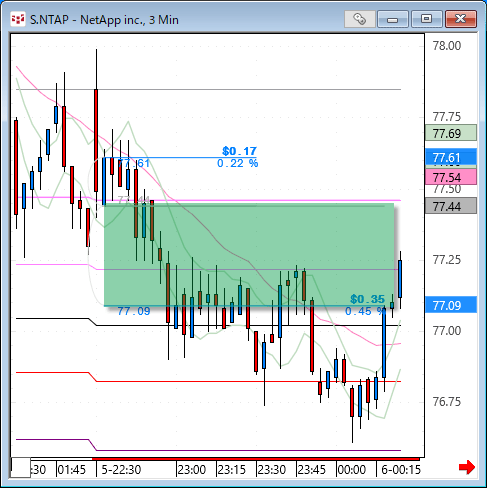Select the green shaded rectangle drawing
Screen dimensions: 487x488
click(x=249, y=255)
